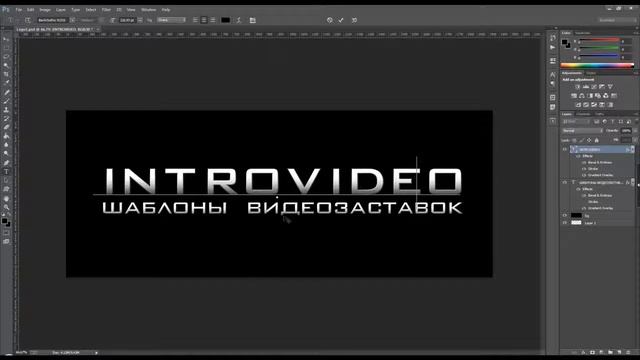
Task: Hide the Russian subtitle text layer
Action: [x=565, y=182]
